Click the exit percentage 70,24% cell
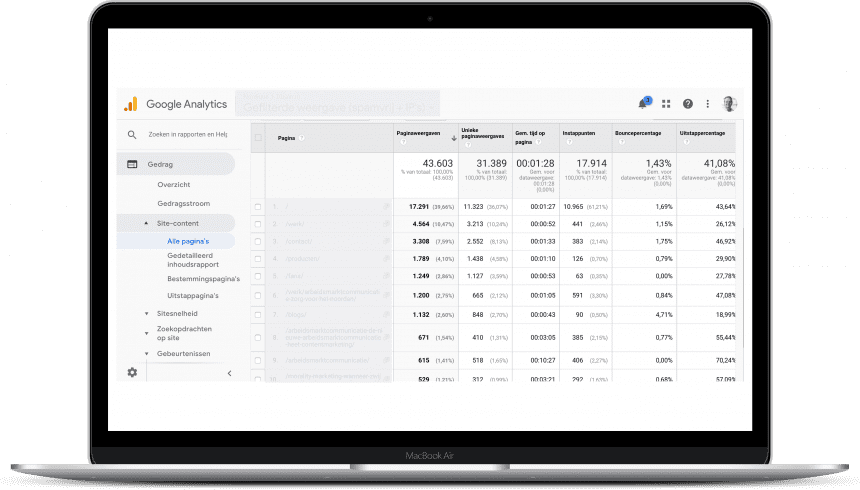860x490 pixels. 726,361
